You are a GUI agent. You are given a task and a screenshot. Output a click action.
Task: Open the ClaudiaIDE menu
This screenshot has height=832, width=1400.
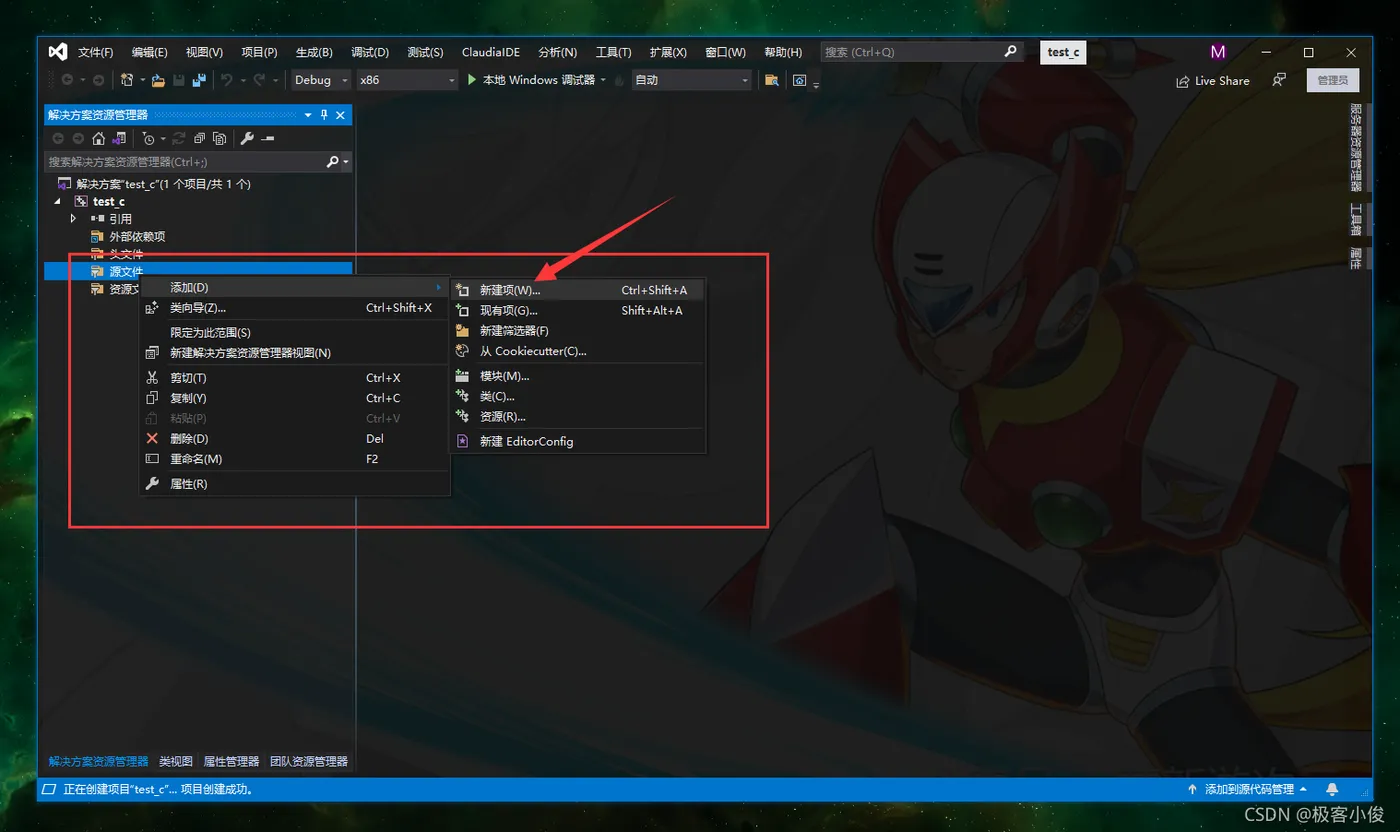(x=493, y=52)
